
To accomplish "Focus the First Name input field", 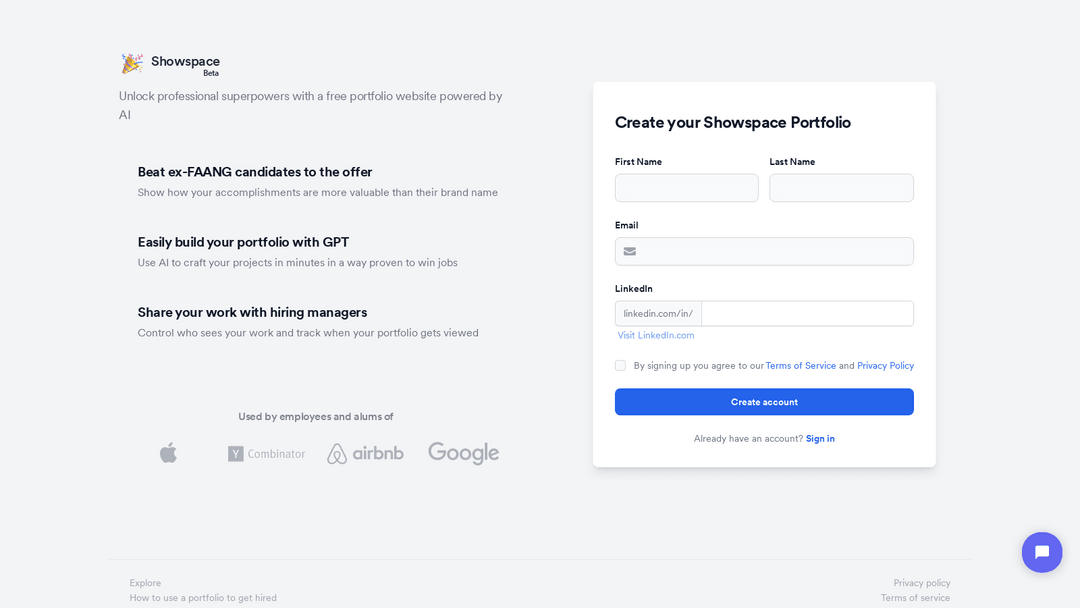I will point(687,188).
